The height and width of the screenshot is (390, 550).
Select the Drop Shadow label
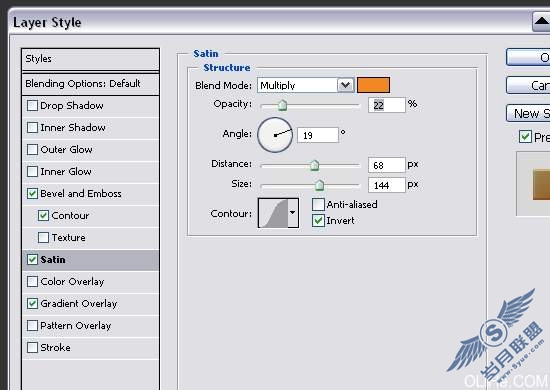click(72, 106)
